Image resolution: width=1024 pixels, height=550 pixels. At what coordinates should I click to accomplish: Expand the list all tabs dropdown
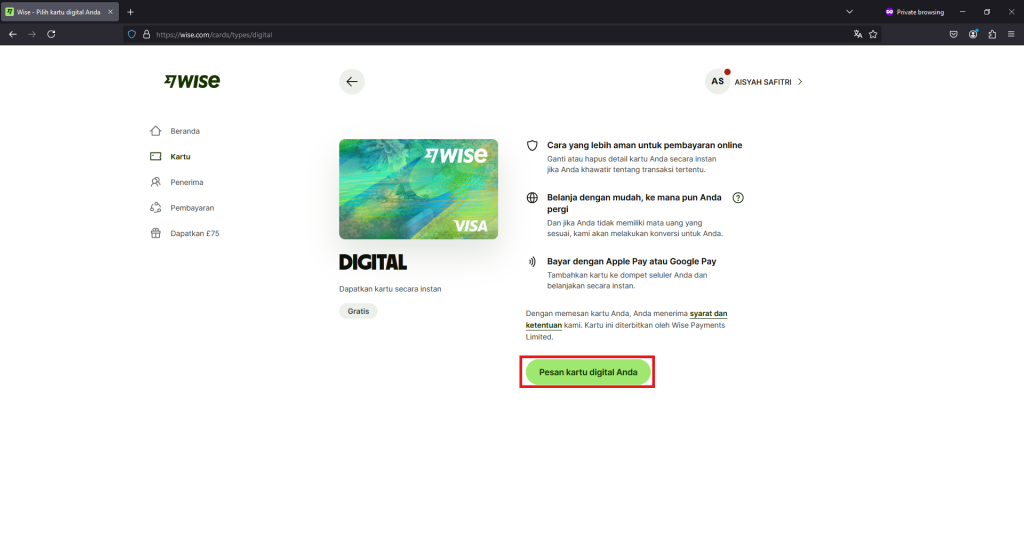tap(849, 12)
